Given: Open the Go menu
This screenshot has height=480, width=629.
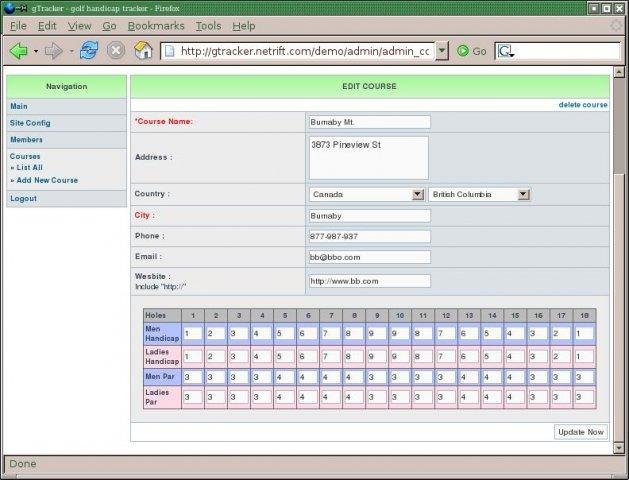Looking at the screenshot, I should (109, 26).
